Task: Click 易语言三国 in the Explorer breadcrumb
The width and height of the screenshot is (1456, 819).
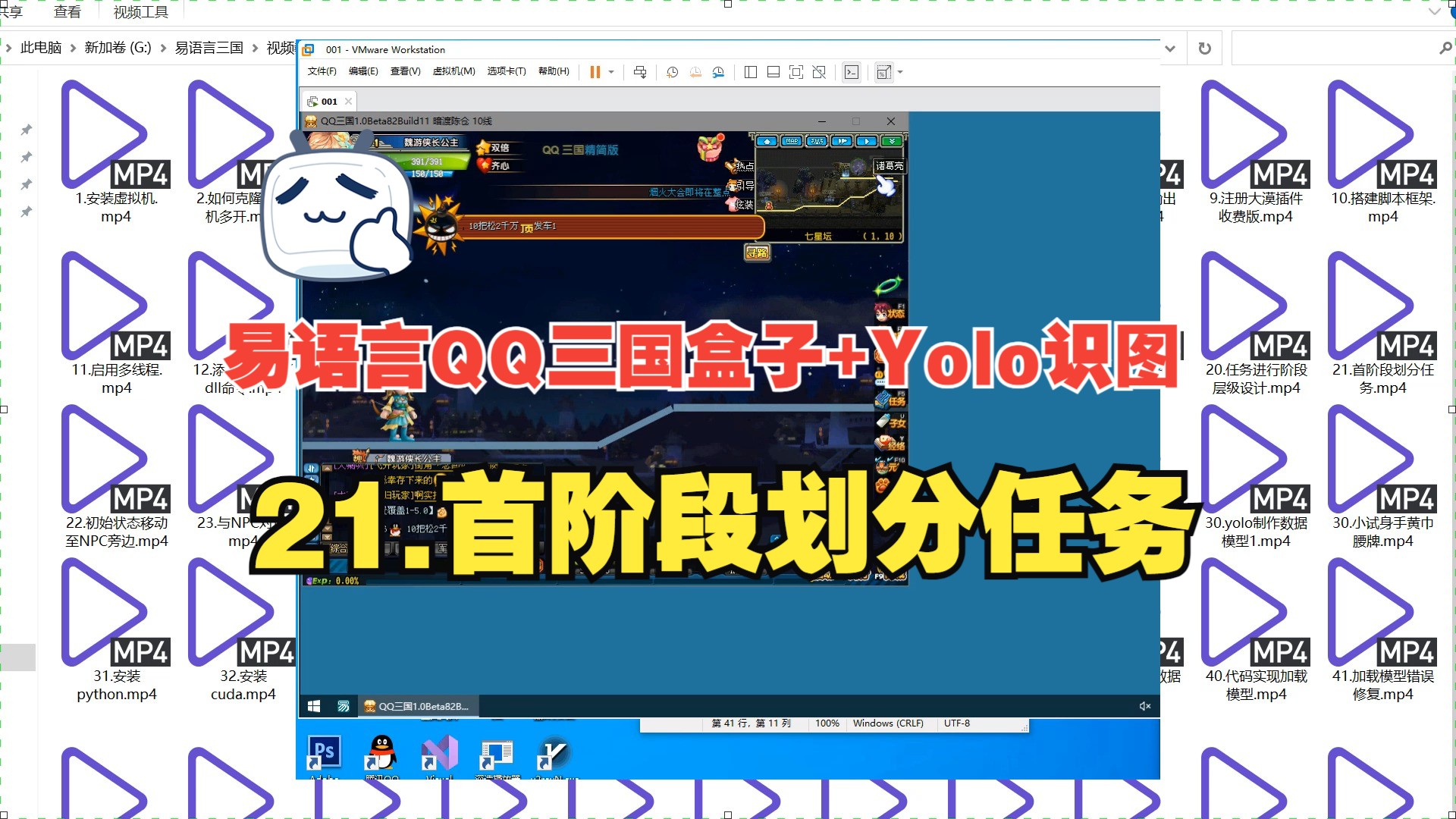Action: (x=209, y=48)
